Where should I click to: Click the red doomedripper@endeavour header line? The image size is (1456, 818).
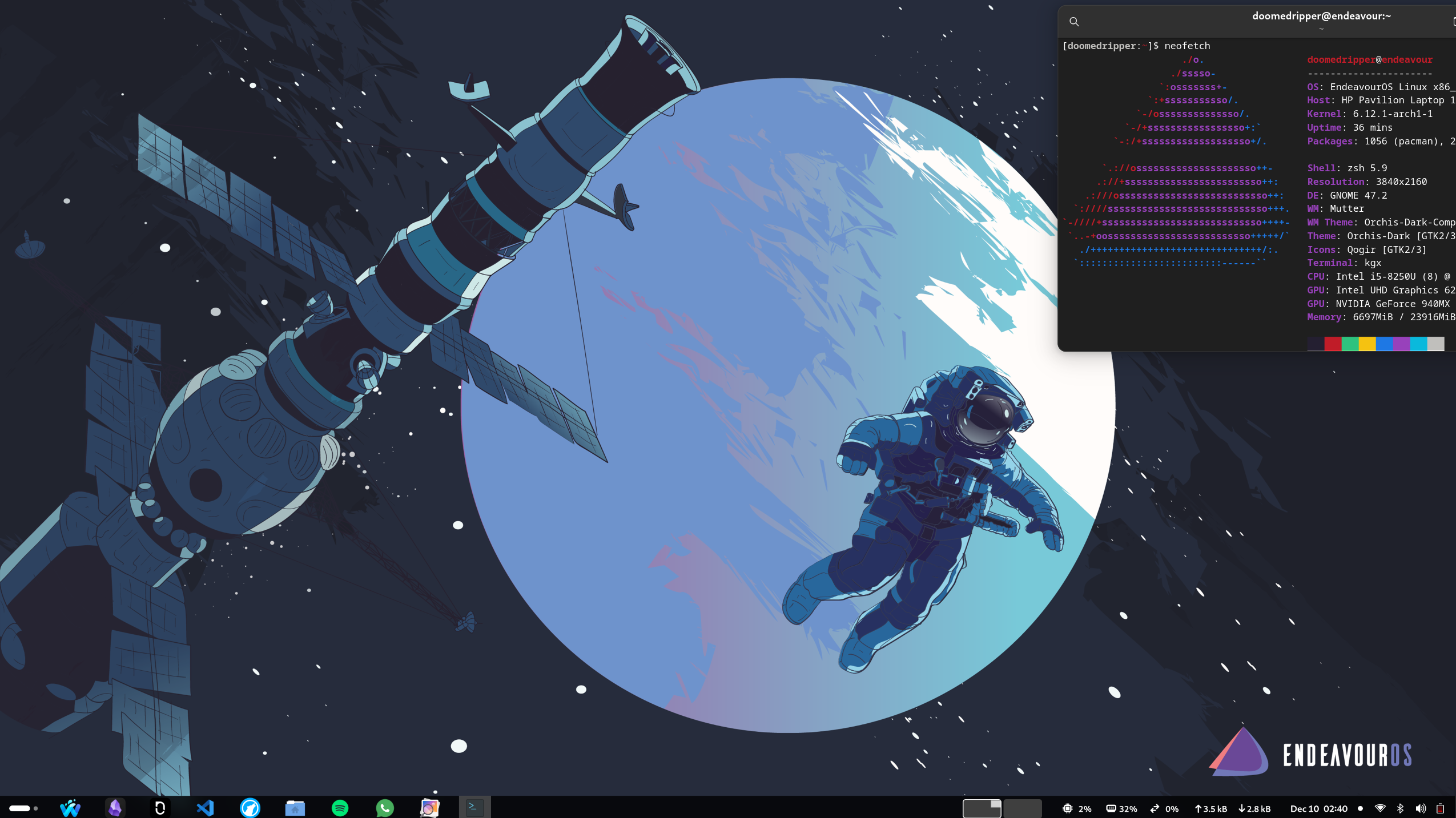[1370, 59]
